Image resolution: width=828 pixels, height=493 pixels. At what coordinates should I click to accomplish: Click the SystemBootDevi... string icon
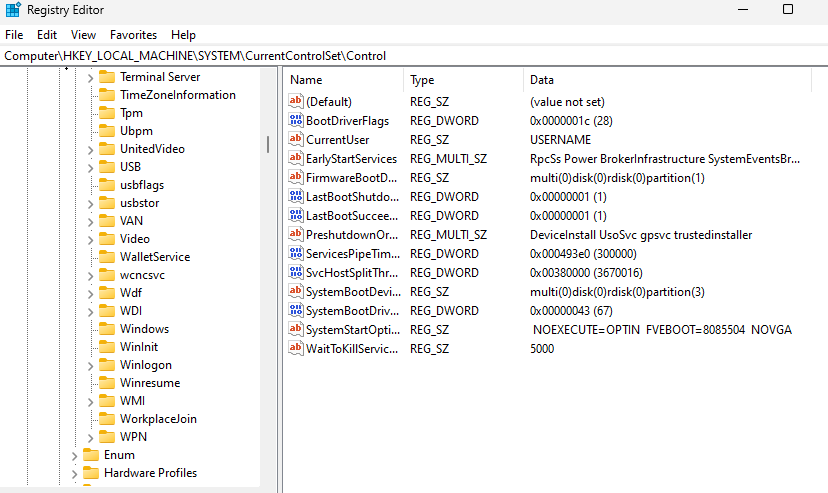click(296, 291)
